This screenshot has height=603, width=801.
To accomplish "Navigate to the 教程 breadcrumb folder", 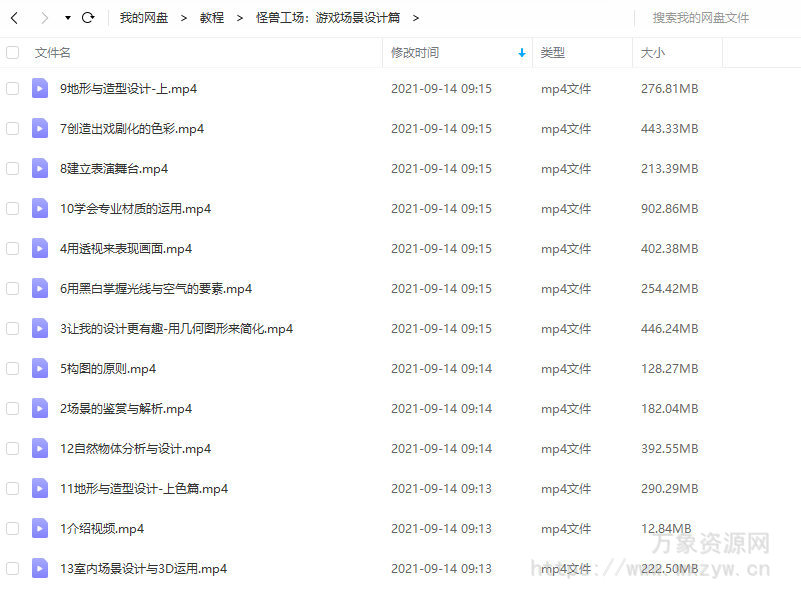I will [x=211, y=17].
